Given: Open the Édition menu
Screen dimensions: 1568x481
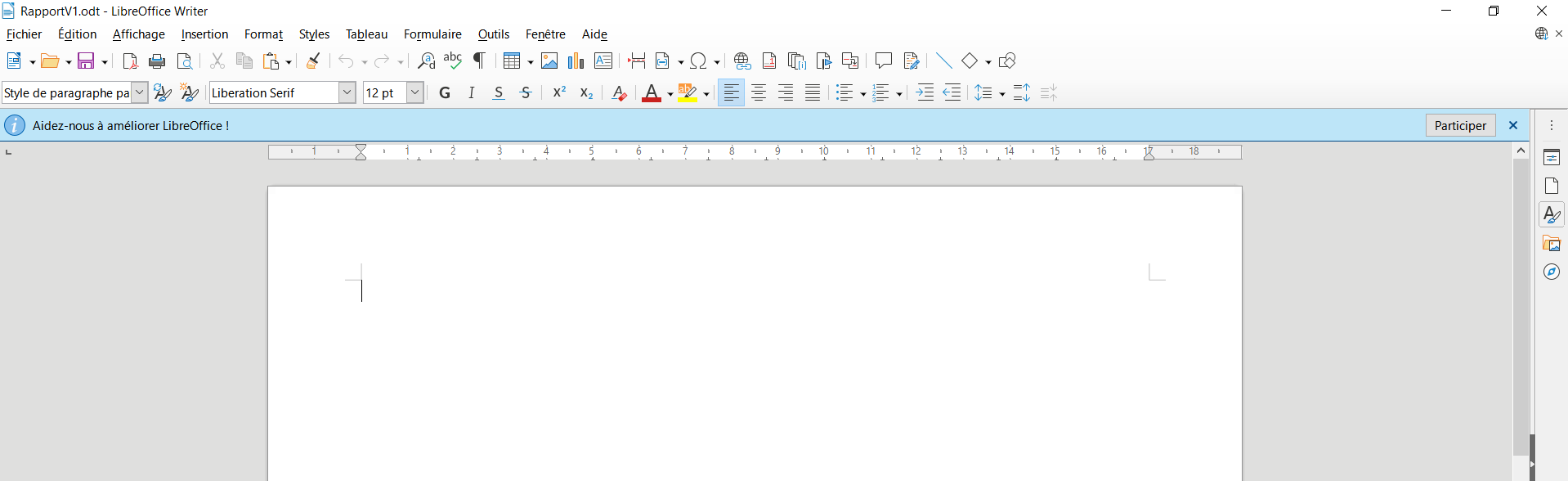Looking at the screenshot, I should (x=77, y=34).
